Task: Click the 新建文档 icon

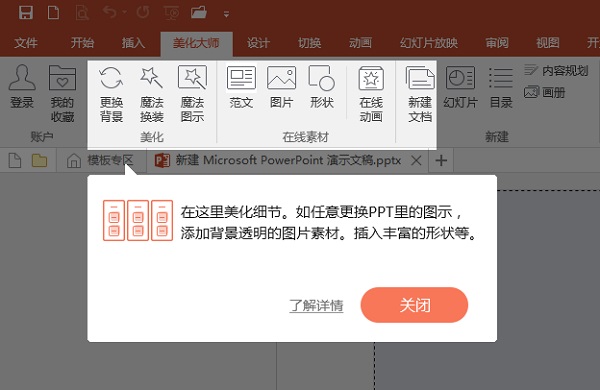Action: [420, 94]
